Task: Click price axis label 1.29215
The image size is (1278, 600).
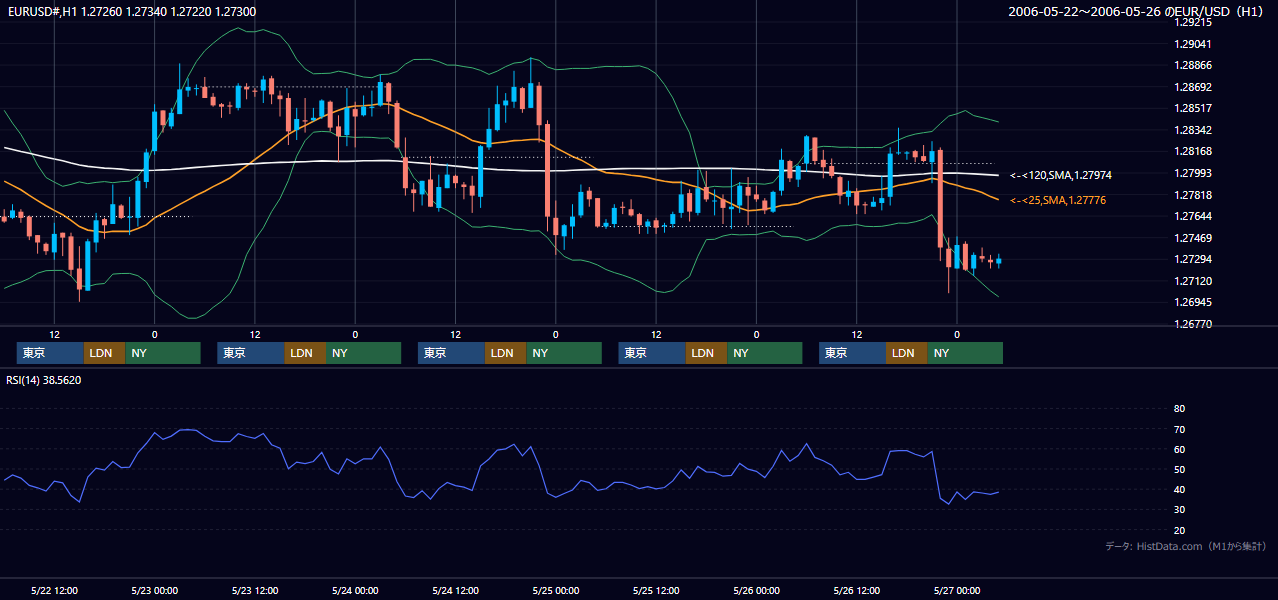Action: point(1192,22)
